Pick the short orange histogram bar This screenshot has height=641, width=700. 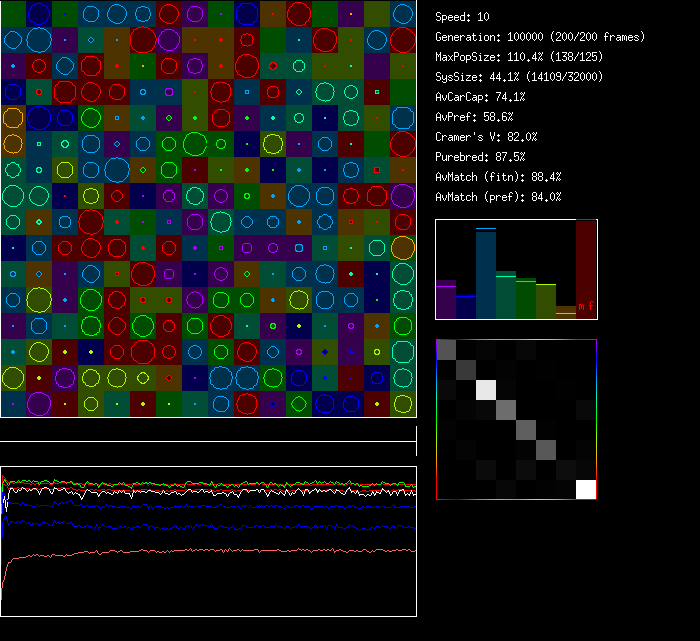pos(566,312)
